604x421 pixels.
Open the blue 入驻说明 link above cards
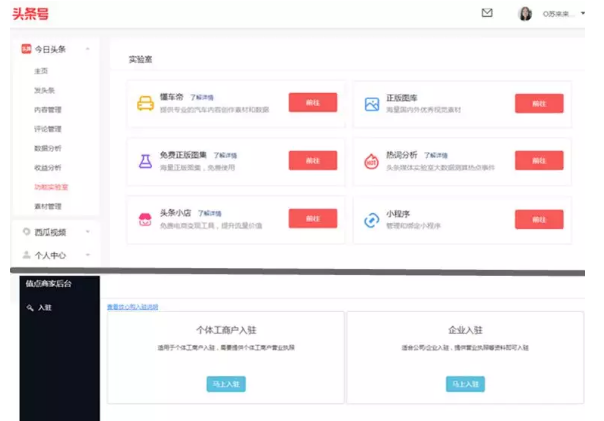[133, 307]
